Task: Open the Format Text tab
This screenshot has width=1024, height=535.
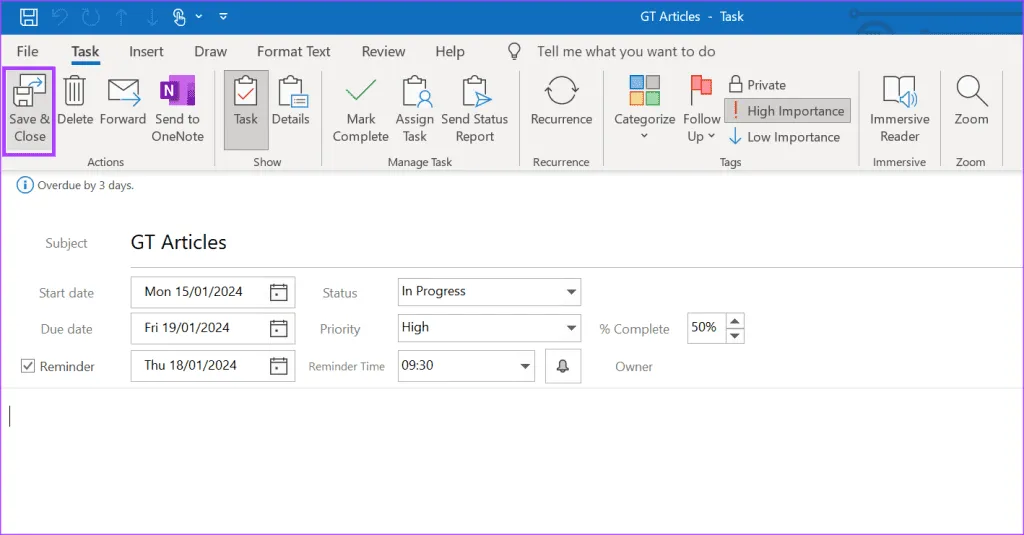Action: (293, 52)
